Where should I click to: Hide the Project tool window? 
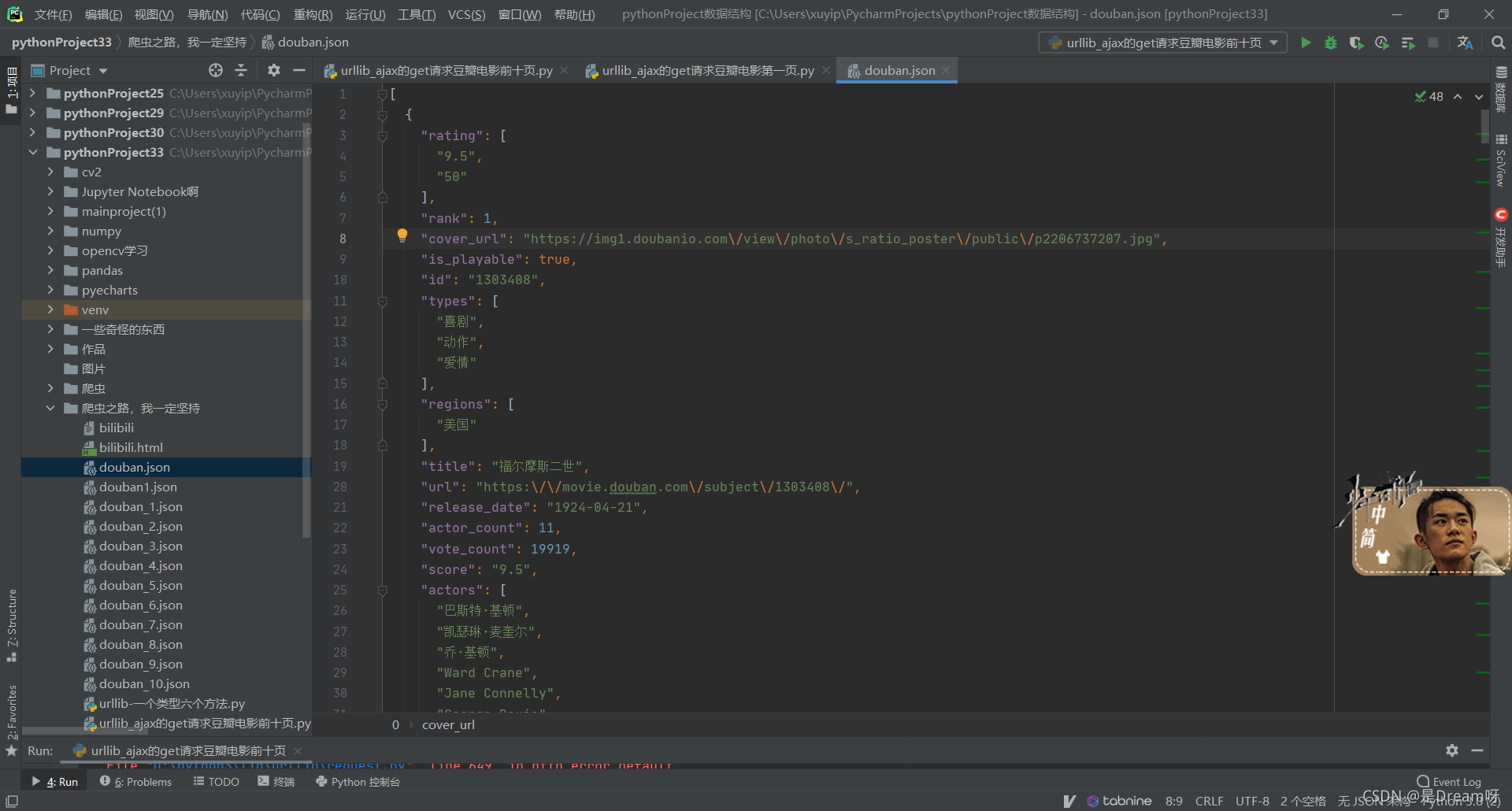299,70
